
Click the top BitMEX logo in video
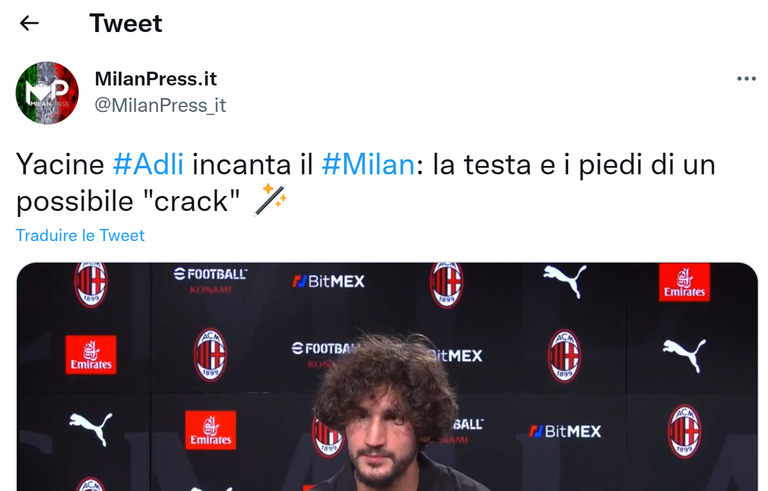coord(329,281)
